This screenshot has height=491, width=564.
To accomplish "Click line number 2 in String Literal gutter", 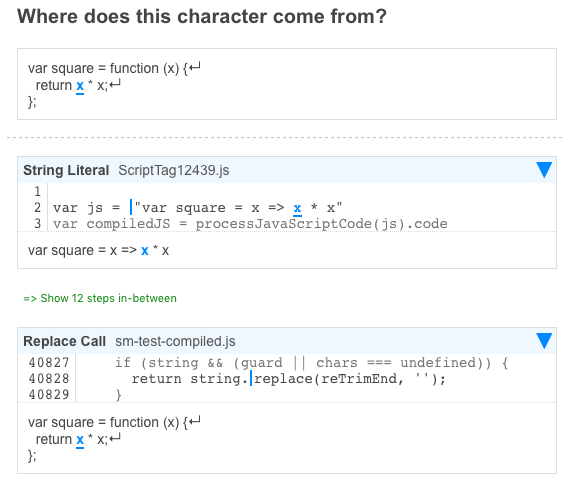I will [x=37, y=208].
